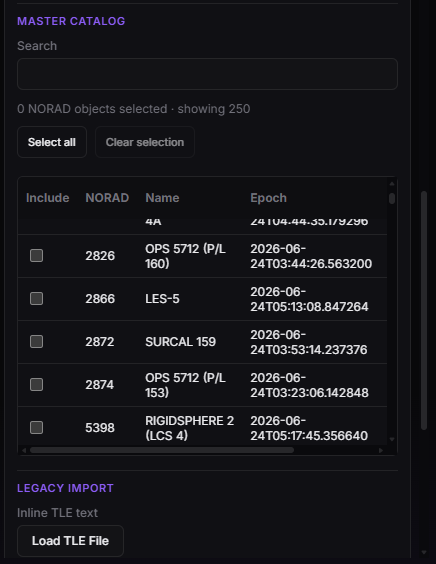
Task: Click the Inline TLE text label
Action: pyautogui.click(x=57, y=513)
